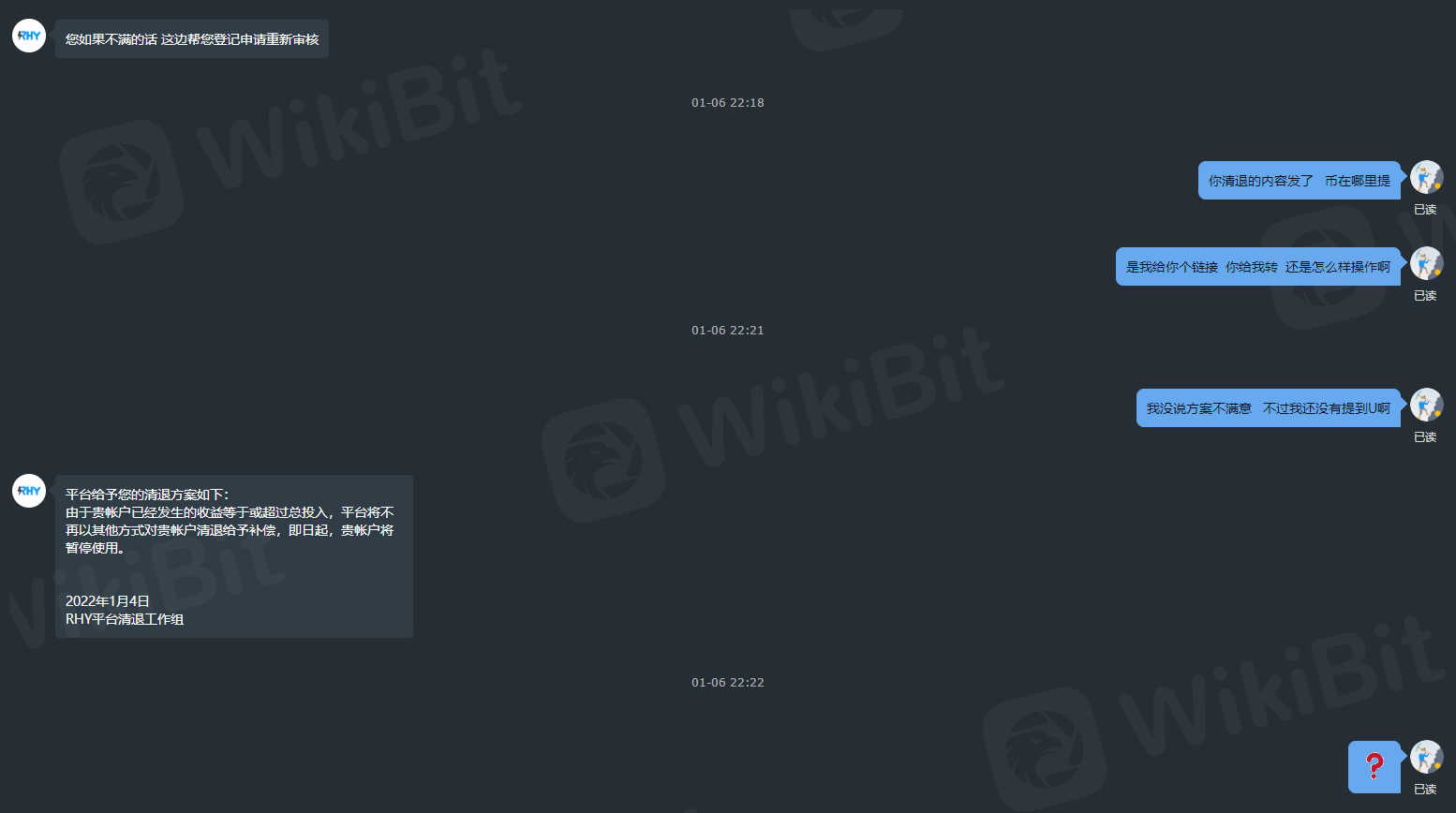Image resolution: width=1456 pixels, height=813 pixels.
Task: Click the RHY平台清退工作组 signature line
Action: tap(125, 619)
